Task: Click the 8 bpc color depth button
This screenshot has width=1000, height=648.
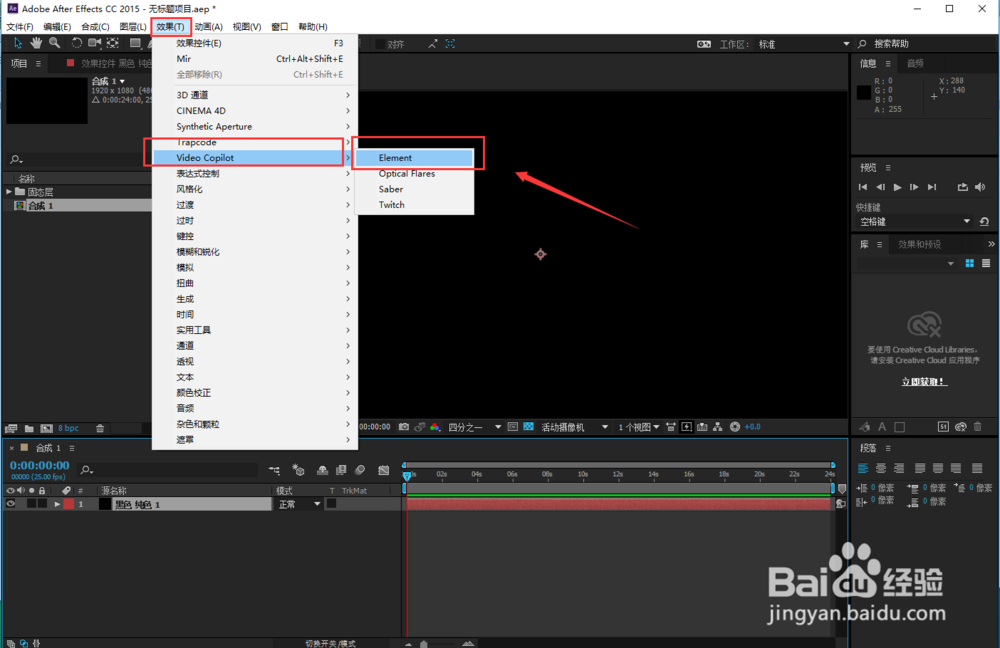Action: point(68,428)
